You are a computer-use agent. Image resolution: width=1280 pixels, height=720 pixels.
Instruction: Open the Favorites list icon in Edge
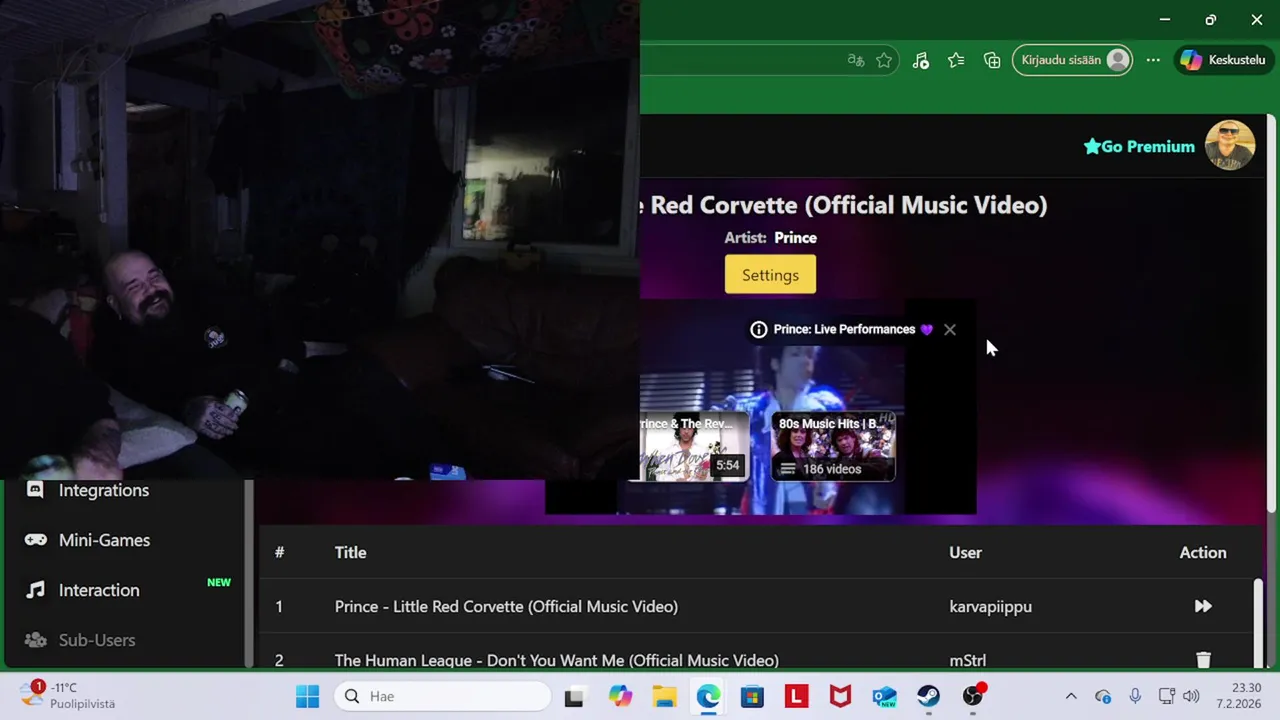coord(956,60)
